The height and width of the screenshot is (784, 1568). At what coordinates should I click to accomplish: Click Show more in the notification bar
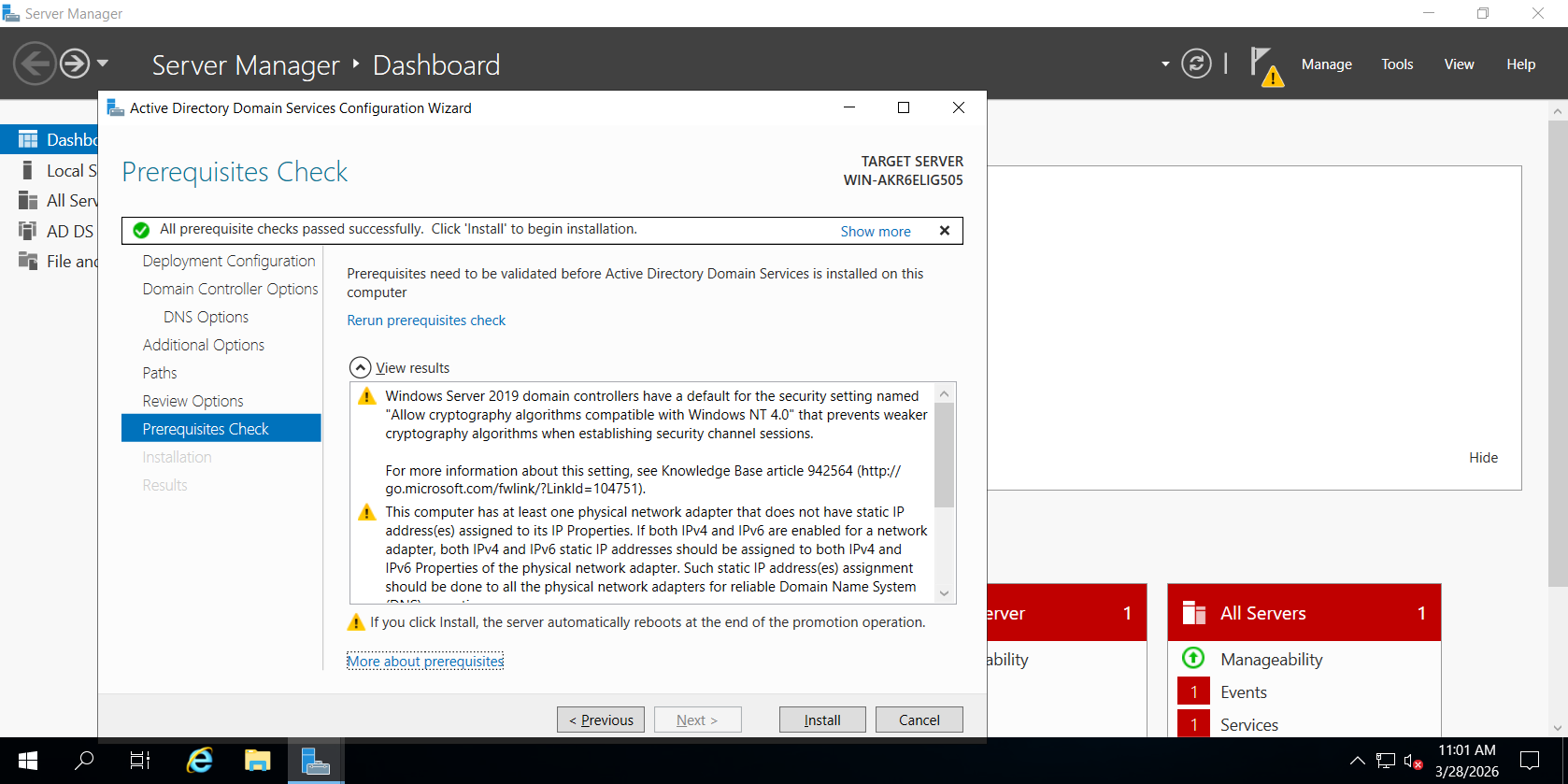coord(875,232)
